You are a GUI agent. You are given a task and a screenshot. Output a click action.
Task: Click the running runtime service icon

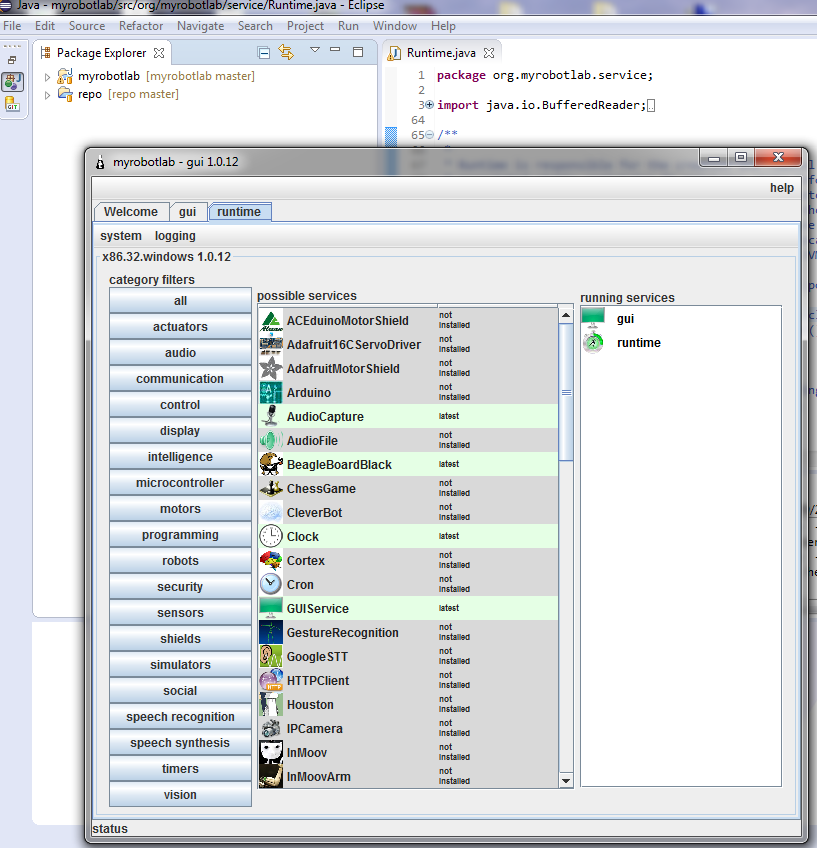click(x=593, y=342)
